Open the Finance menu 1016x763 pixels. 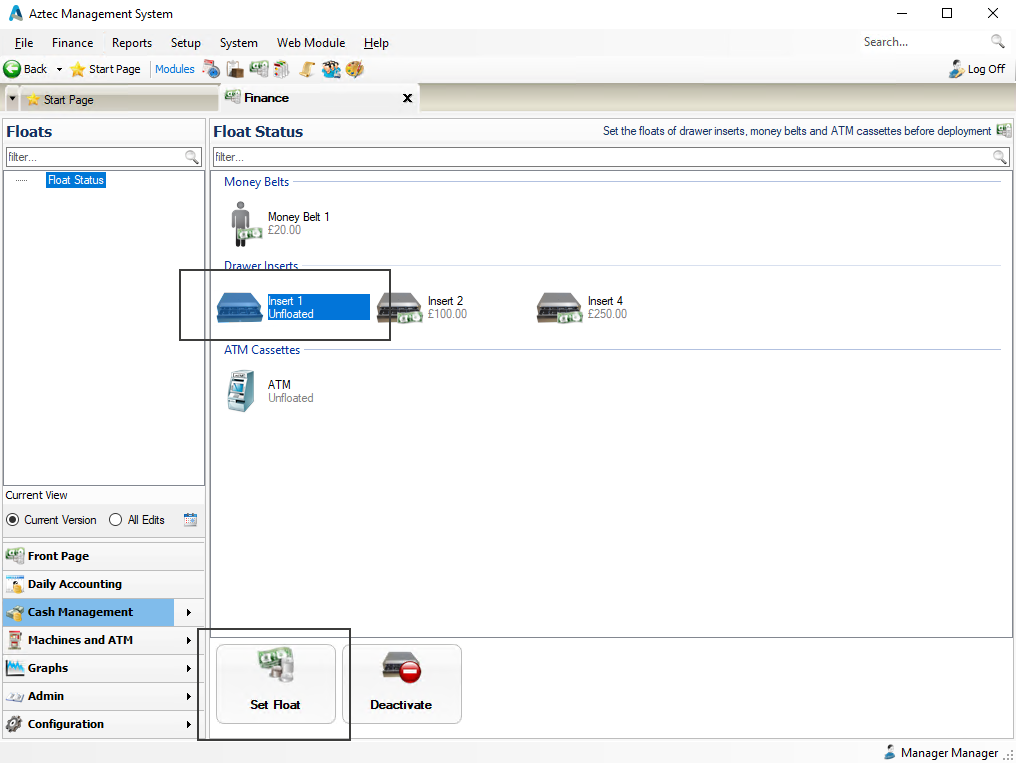tap(71, 42)
